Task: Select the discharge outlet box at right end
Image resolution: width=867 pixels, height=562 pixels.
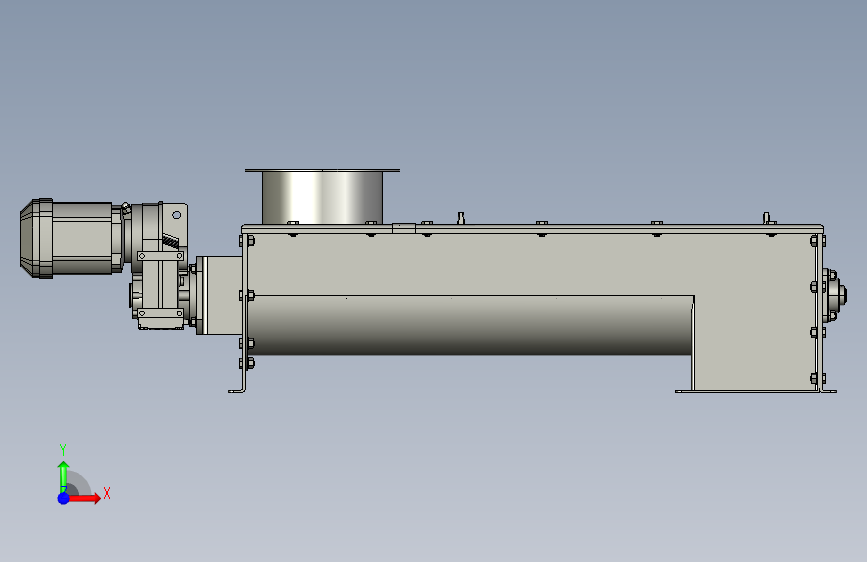Action: coord(755,343)
